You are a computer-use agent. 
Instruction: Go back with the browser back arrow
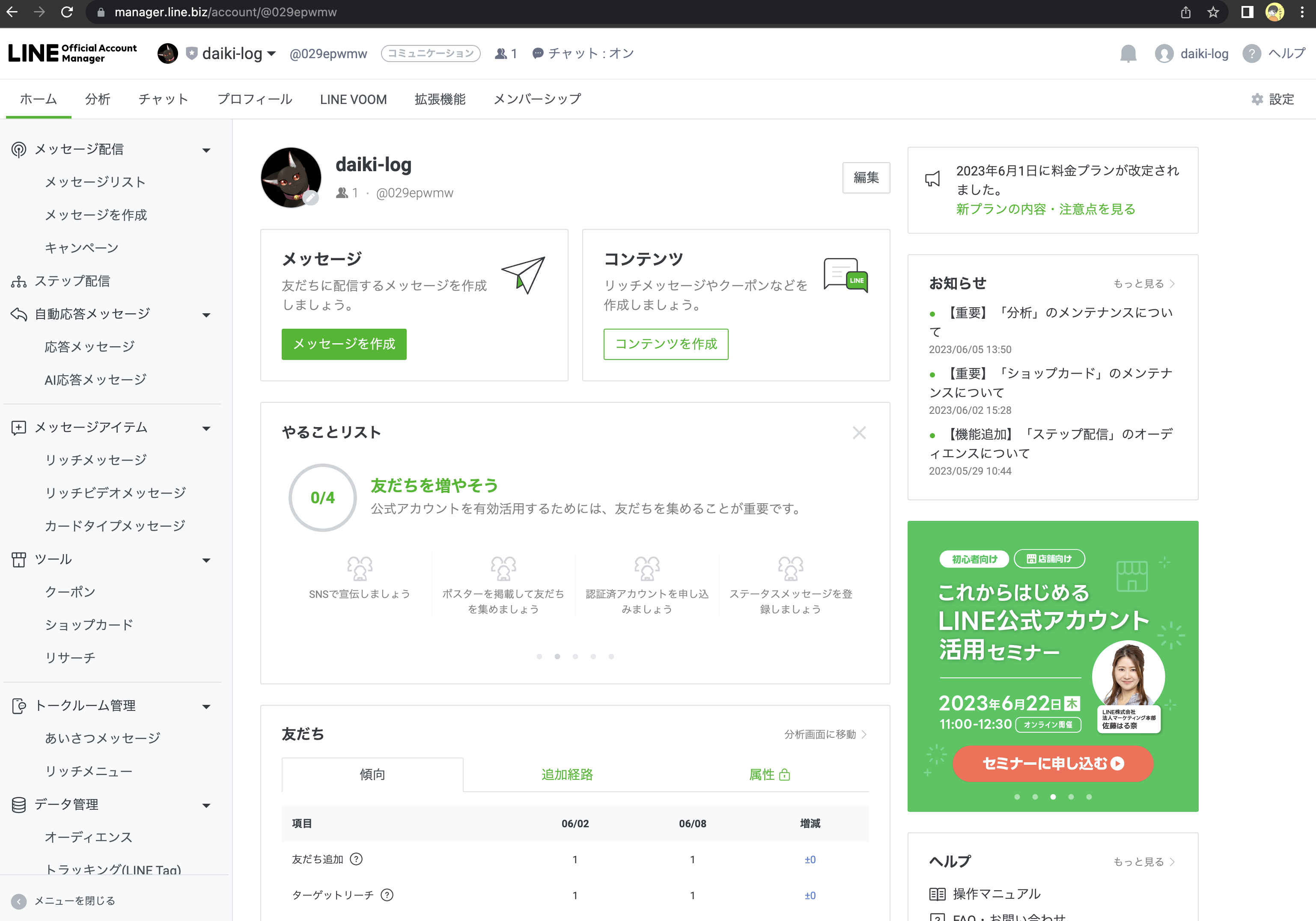click(12, 12)
